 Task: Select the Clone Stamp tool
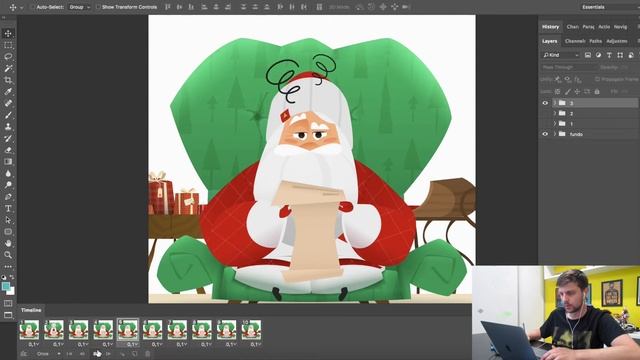click(x=8, y=127)
